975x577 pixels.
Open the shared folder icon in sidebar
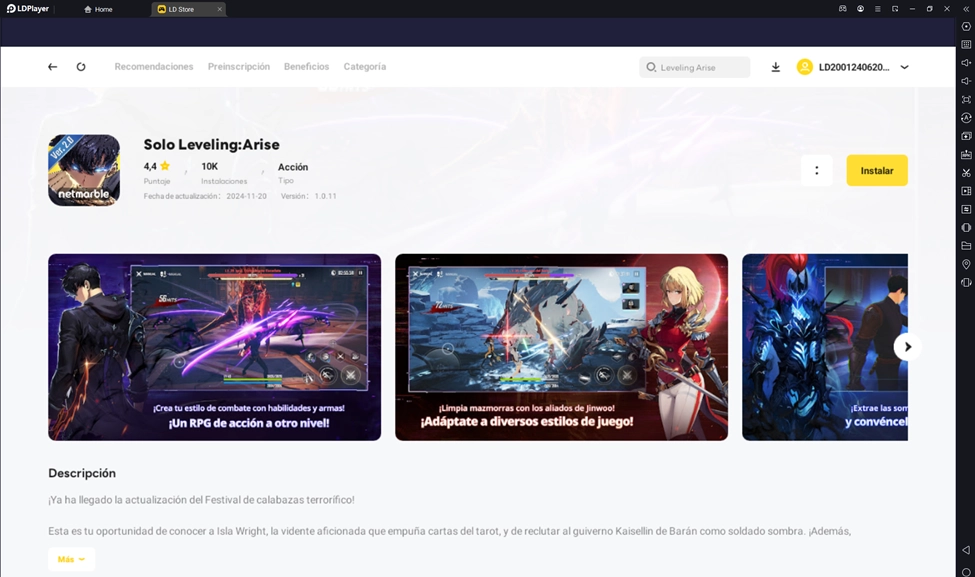(x=966, y=246)
